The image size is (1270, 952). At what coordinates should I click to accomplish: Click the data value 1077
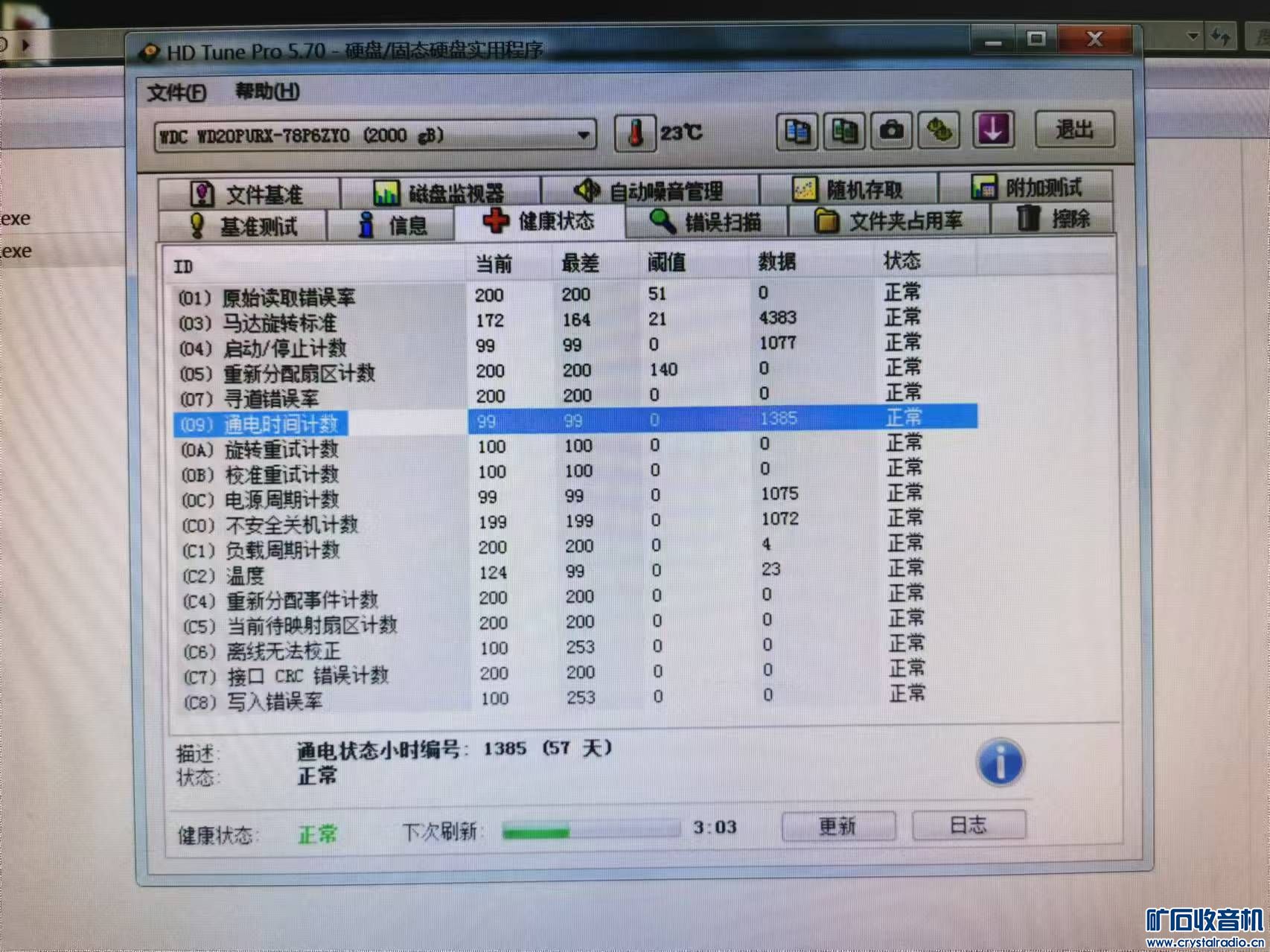(778, 343)
